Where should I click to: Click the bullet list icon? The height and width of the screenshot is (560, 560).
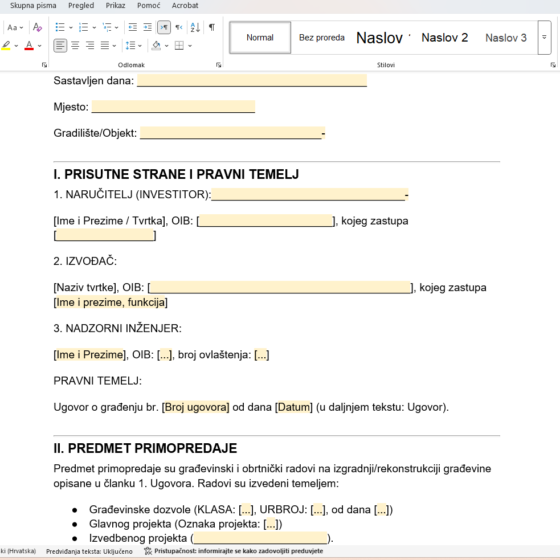click(60, 27)
